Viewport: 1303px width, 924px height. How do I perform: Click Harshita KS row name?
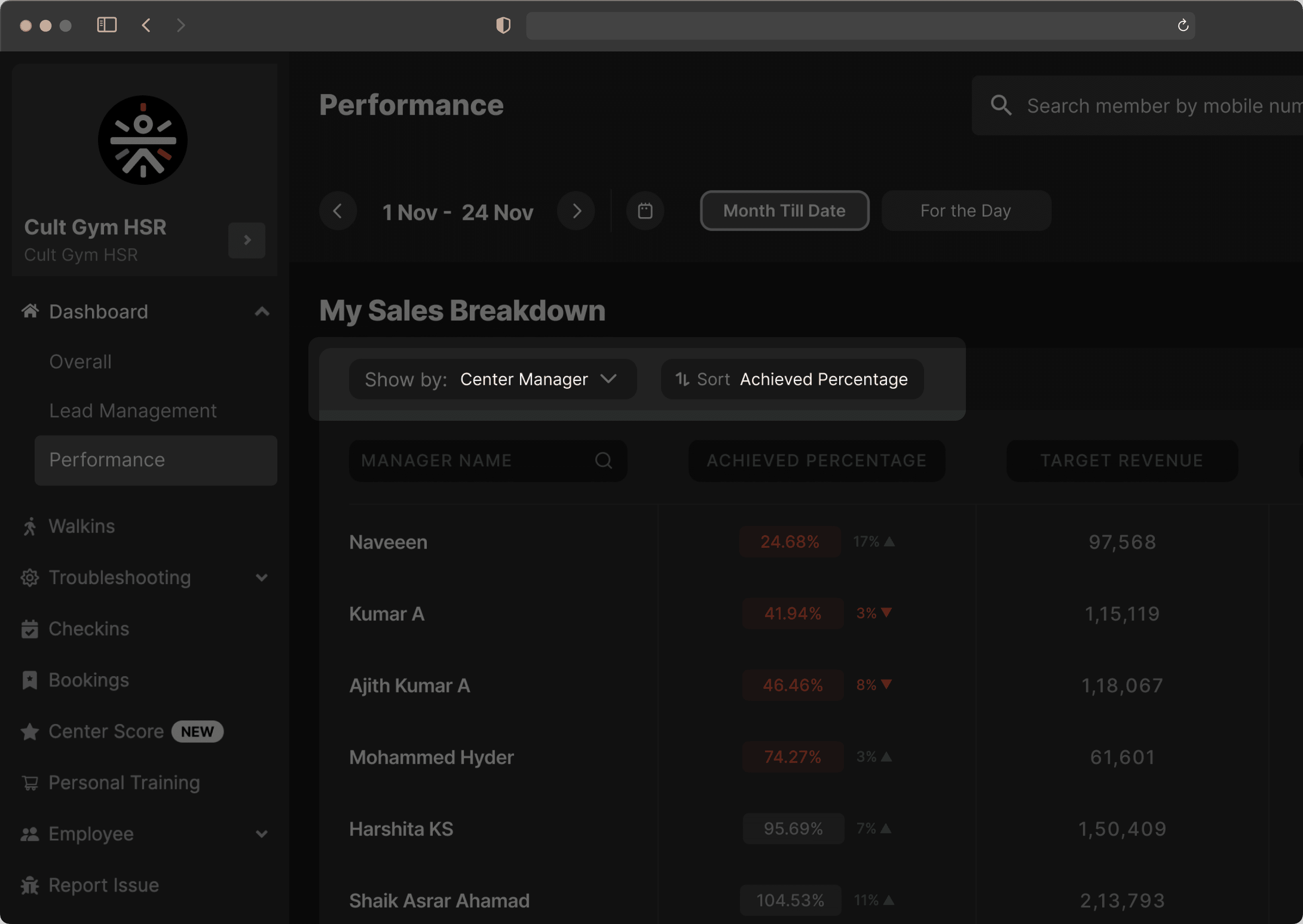[401, 829]
